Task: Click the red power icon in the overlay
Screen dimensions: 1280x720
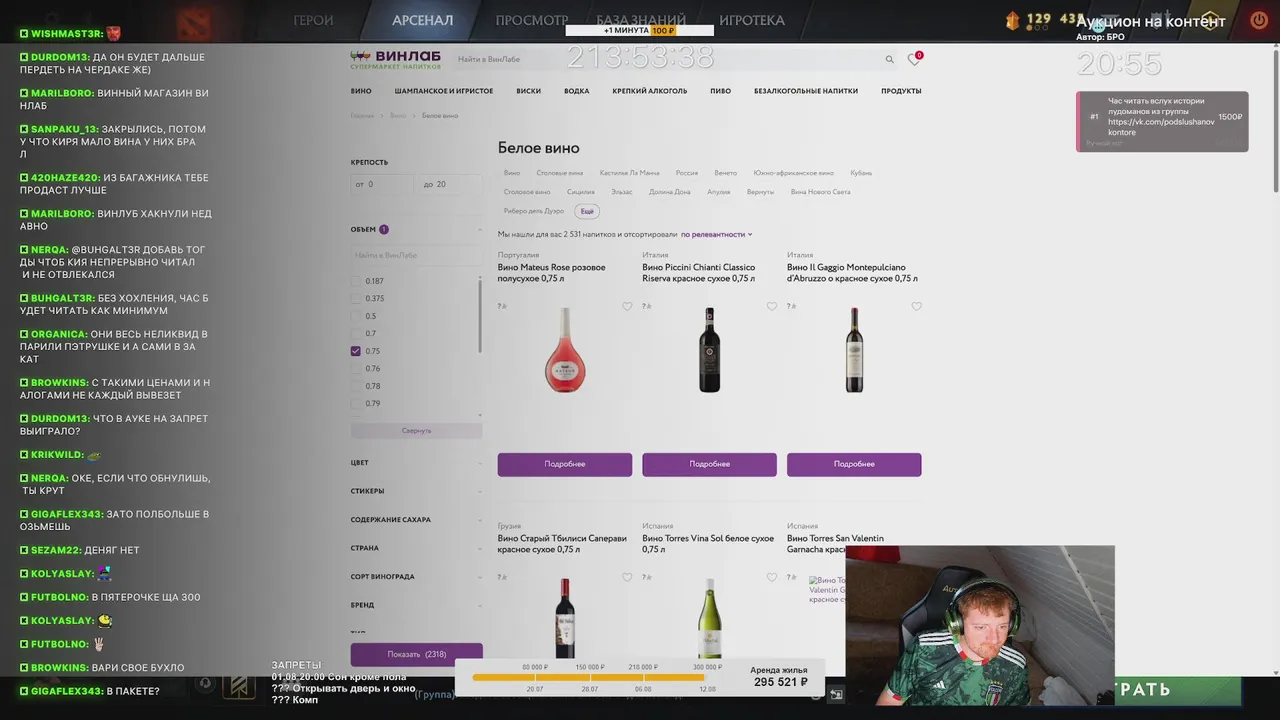Action: pyautogui.click(x=1258, y=20)
